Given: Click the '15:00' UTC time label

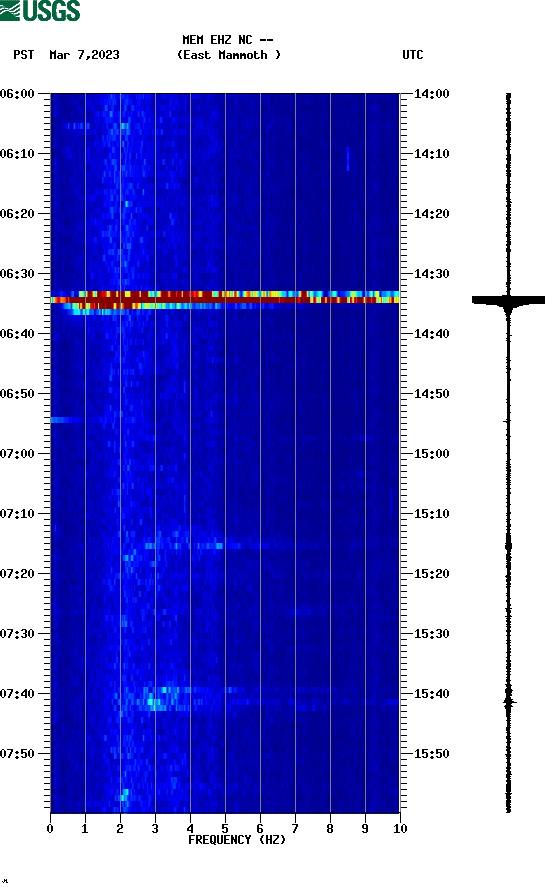Looking at the screenshot, I should (431, 454).
